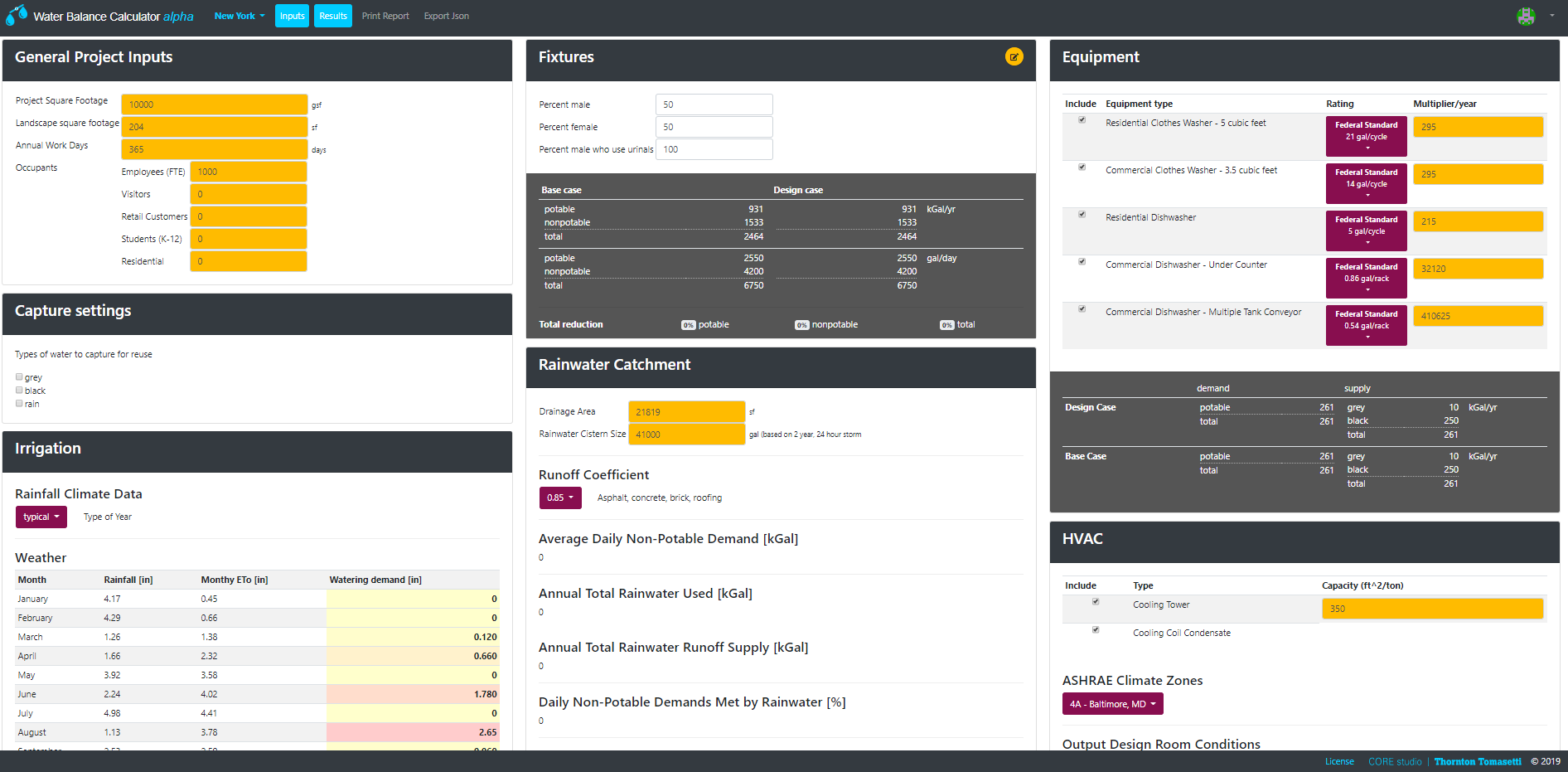Enable grey water capture checkbox

(19, 376)
